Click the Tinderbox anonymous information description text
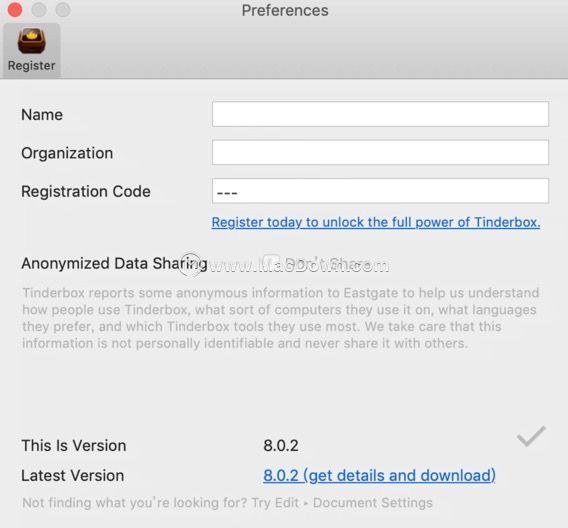568x528 pixels. (x=280, y=318)
